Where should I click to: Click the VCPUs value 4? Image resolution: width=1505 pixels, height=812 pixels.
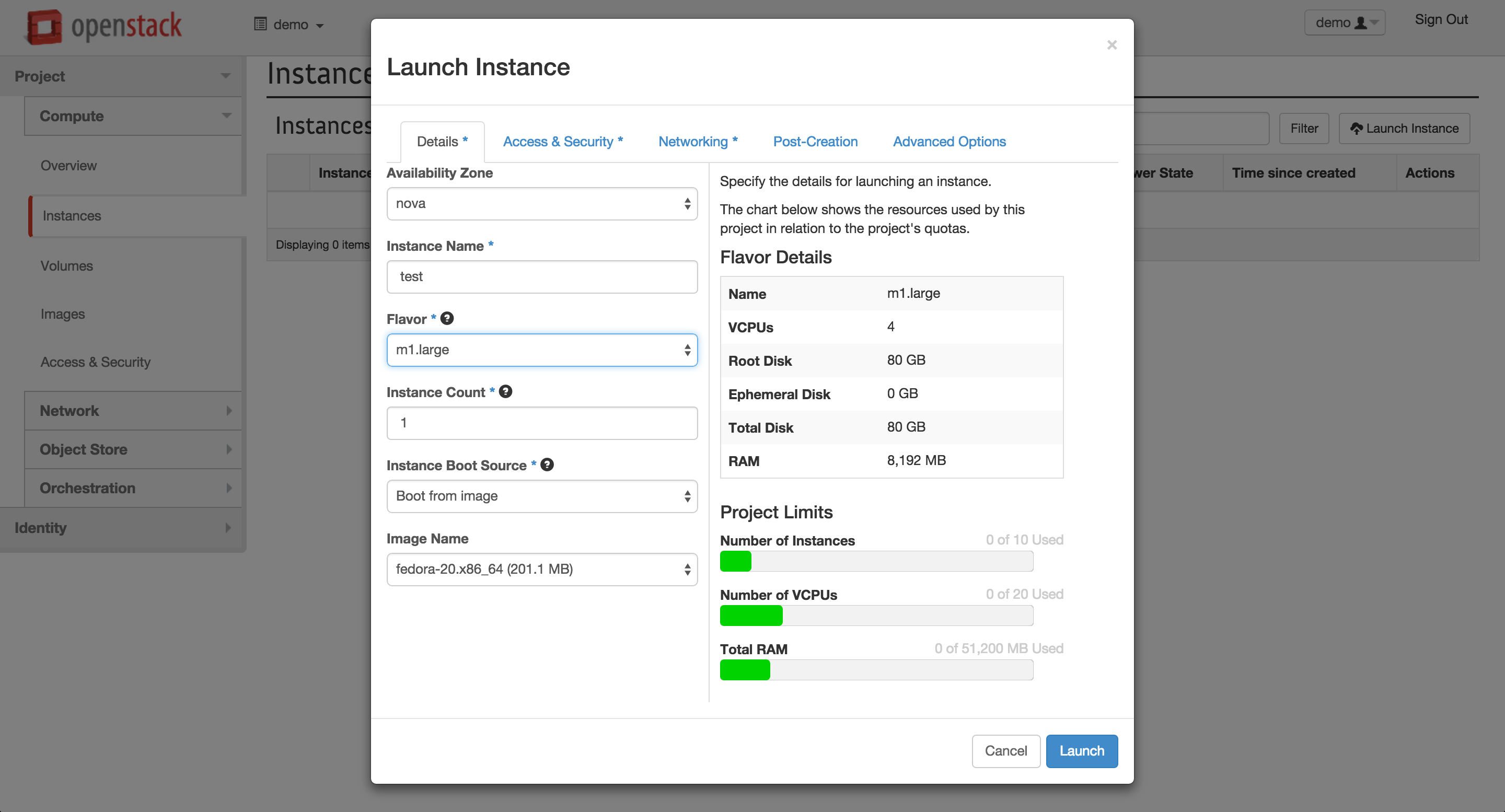890,327
